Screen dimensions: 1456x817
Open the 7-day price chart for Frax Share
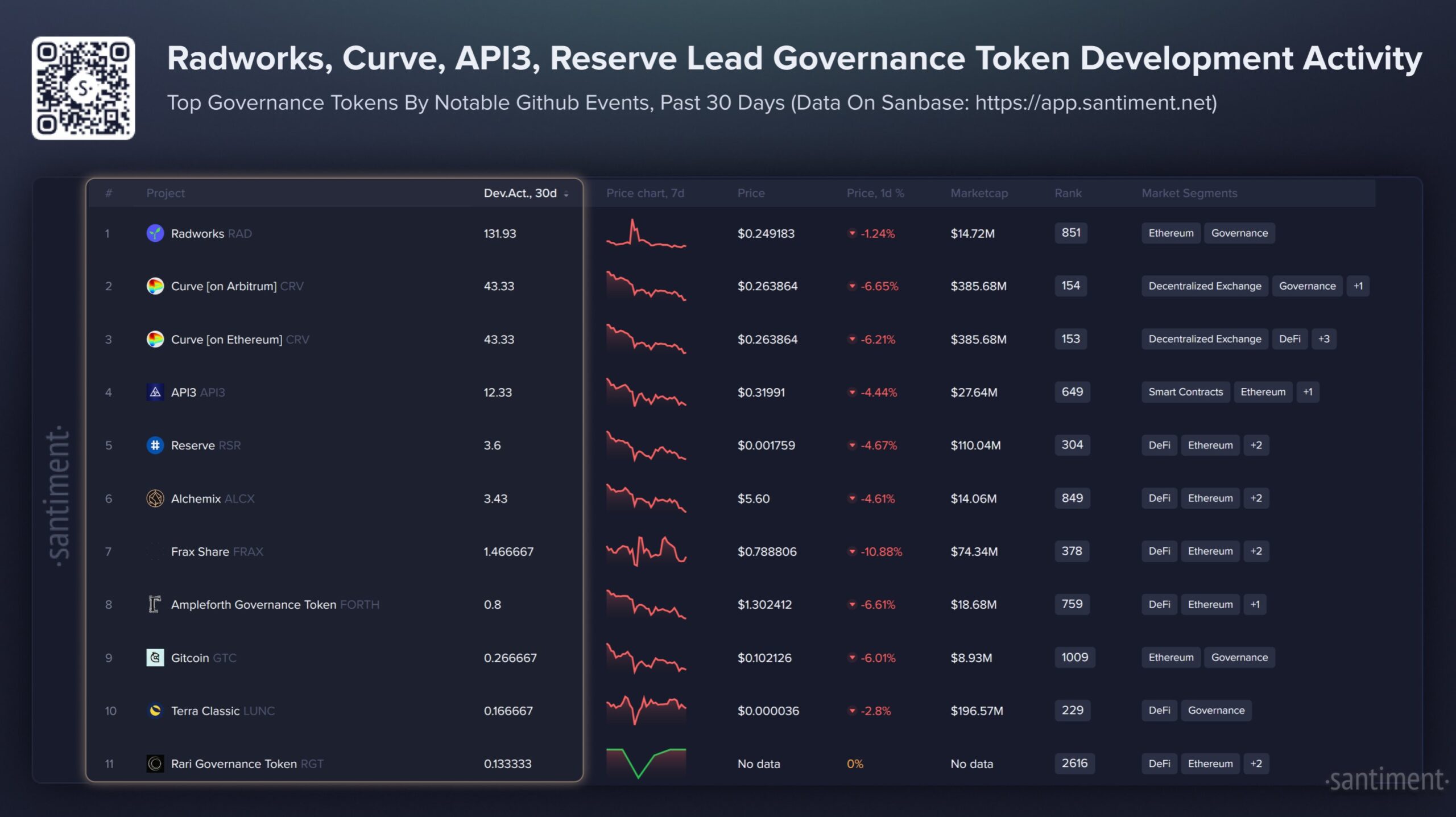(646, 551)
